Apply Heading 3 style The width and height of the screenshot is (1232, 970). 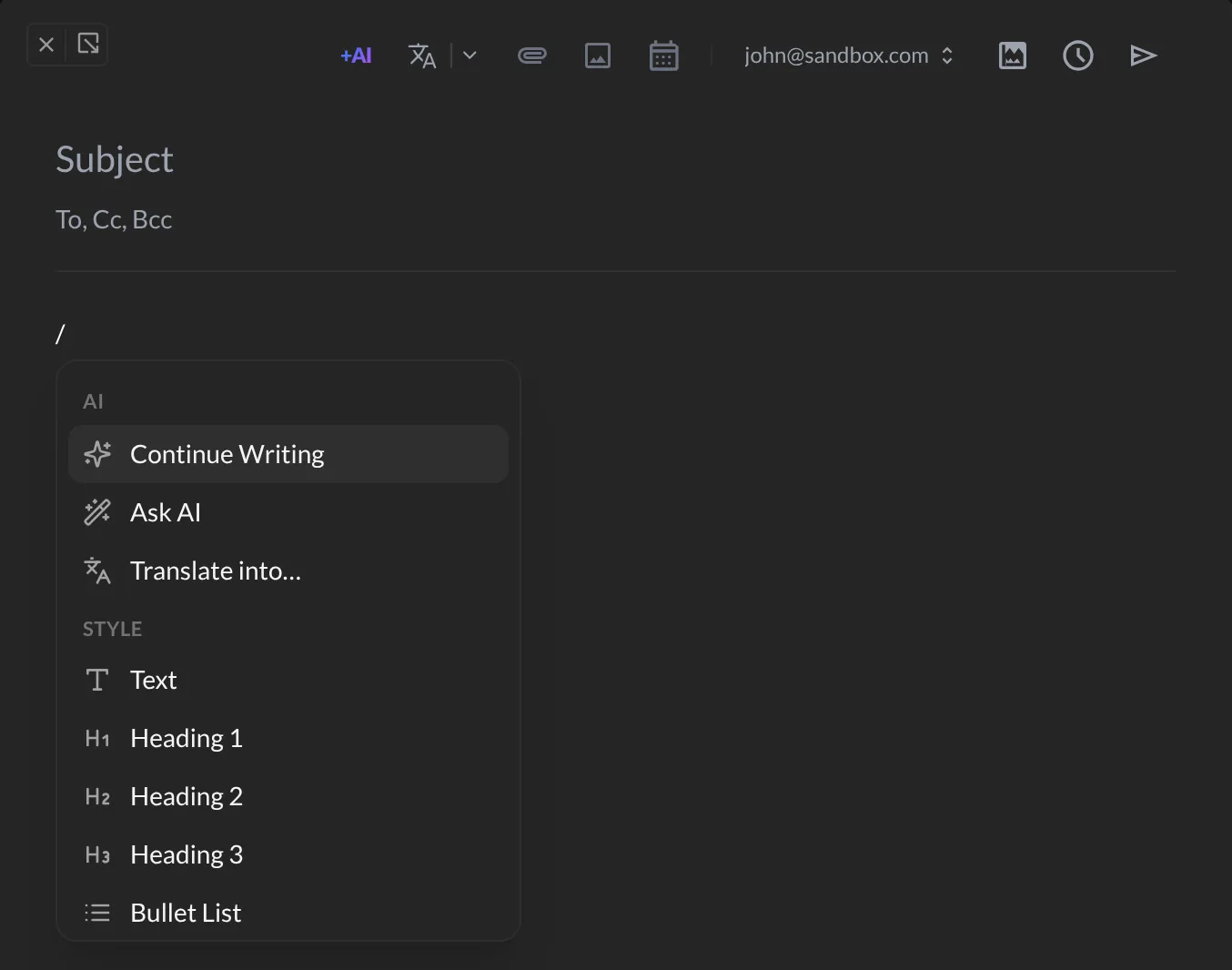[x=288, y=854]
